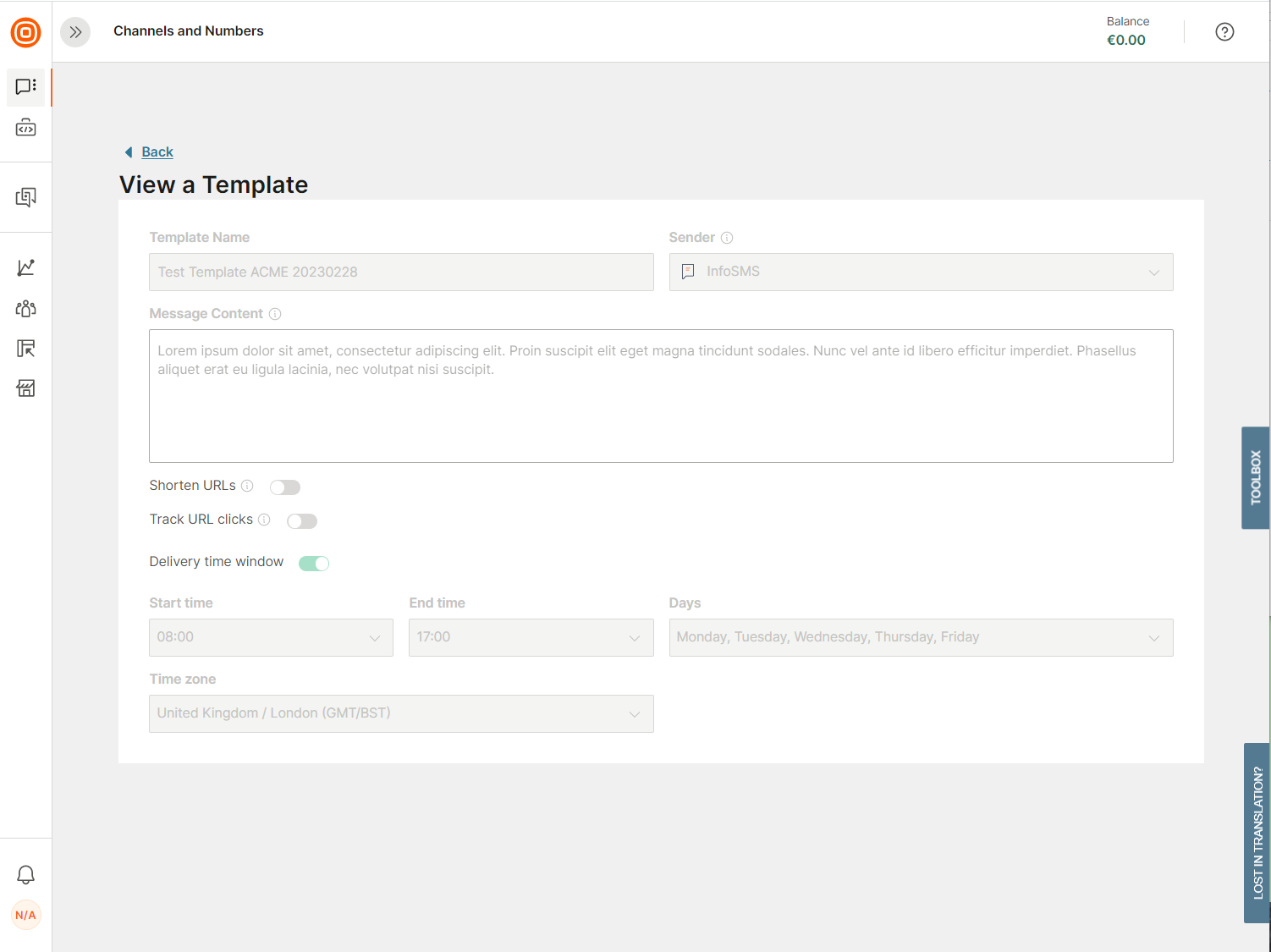
Task: Click the help question mark icon
Action: point(1224,32)
